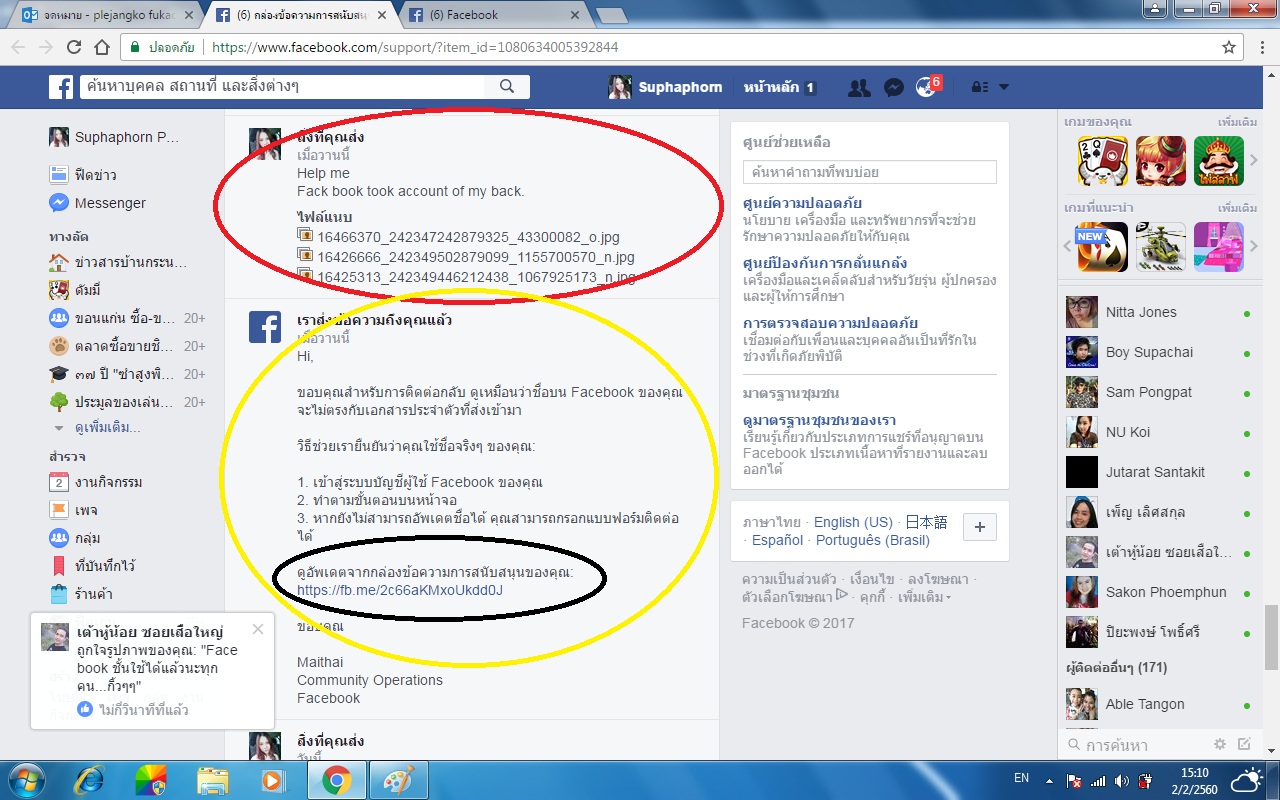1280x800 pixels.
Task: Open ตัมมี่ game shortcut
Action: click(78, 291)
